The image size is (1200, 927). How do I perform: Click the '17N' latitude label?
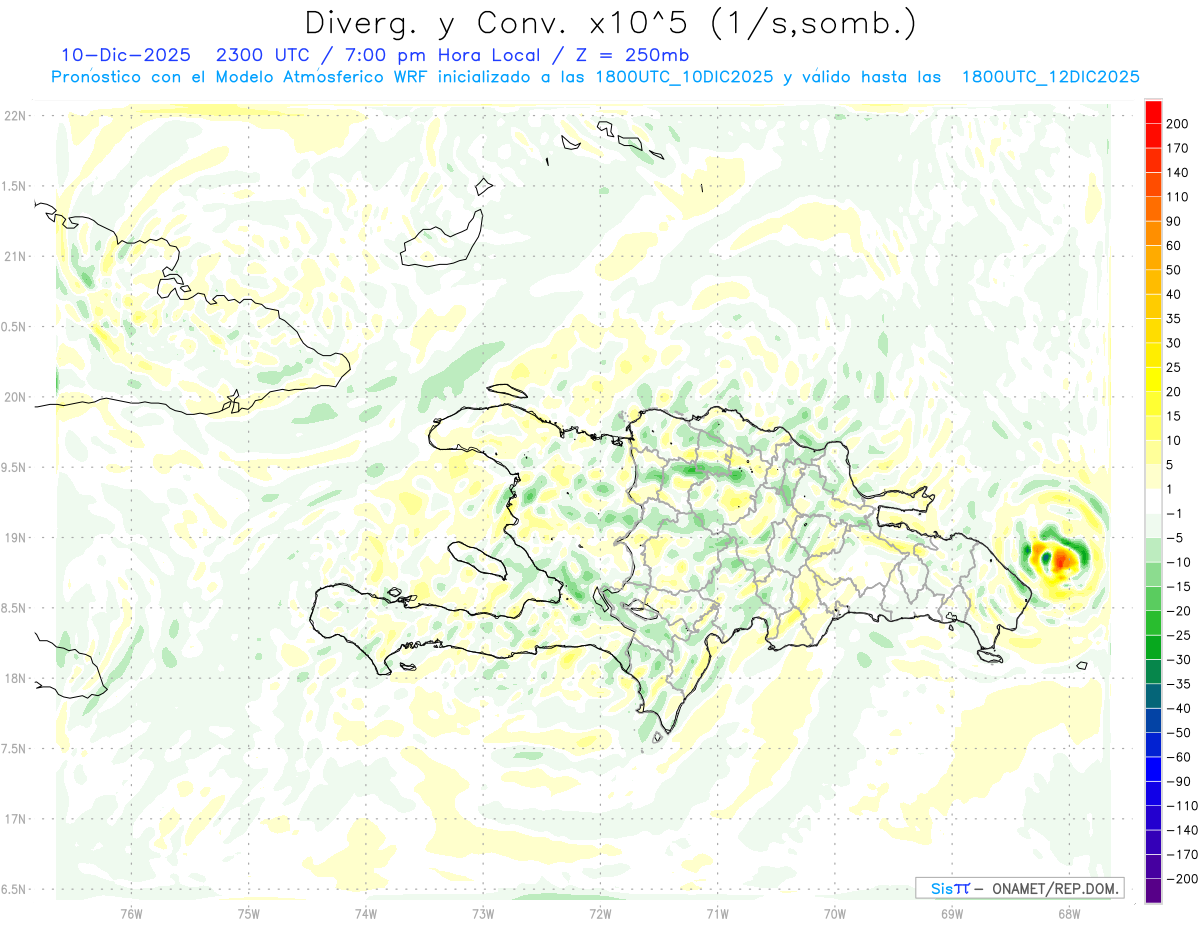15,819
